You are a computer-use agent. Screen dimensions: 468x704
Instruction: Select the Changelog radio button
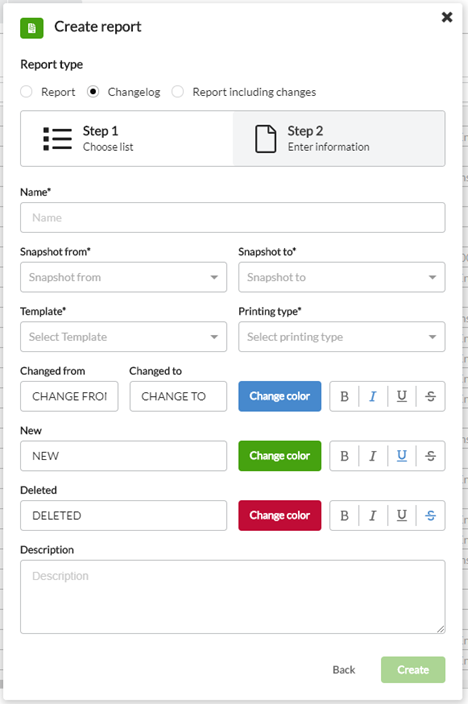pyautogui.click(x=93, y=92)
